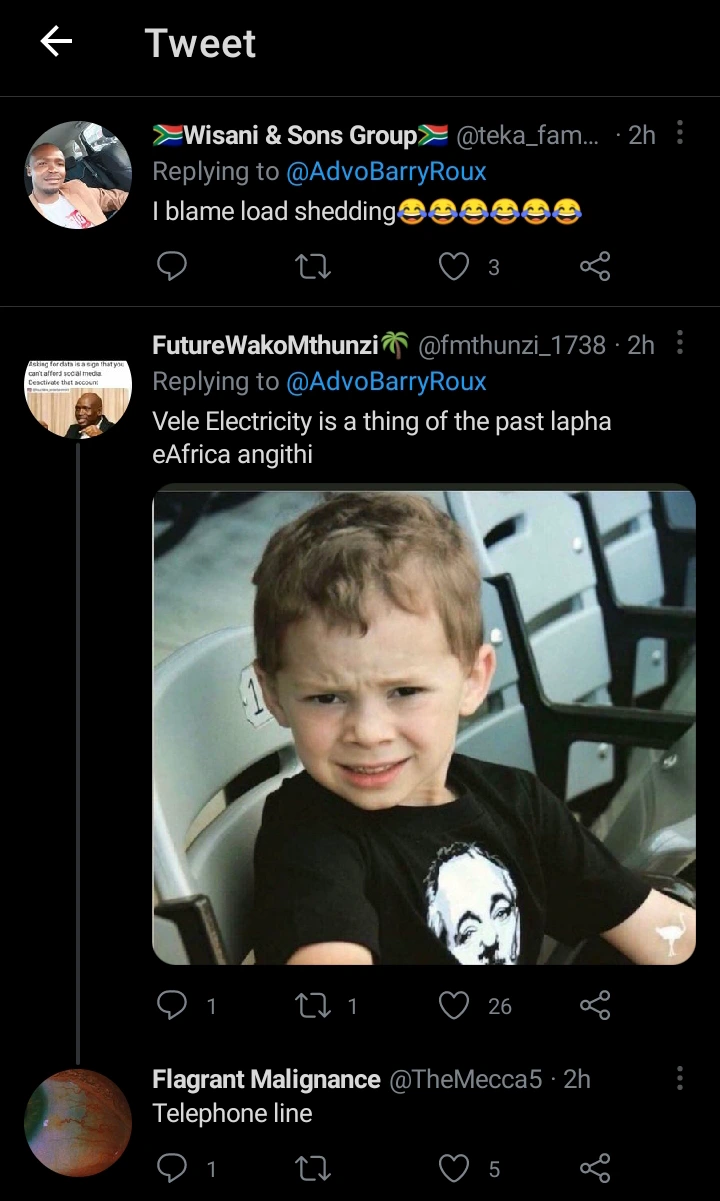720x1201 pixels.
Task: Like the 'I blame load shedding' tweet
Action: pyautogui.click(x=455, y=266)
